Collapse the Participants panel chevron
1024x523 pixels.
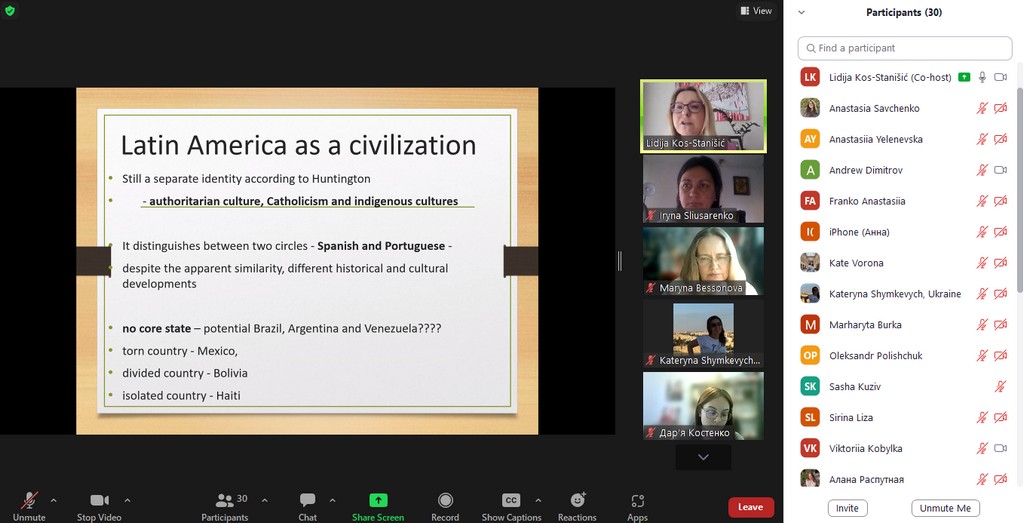801,13
